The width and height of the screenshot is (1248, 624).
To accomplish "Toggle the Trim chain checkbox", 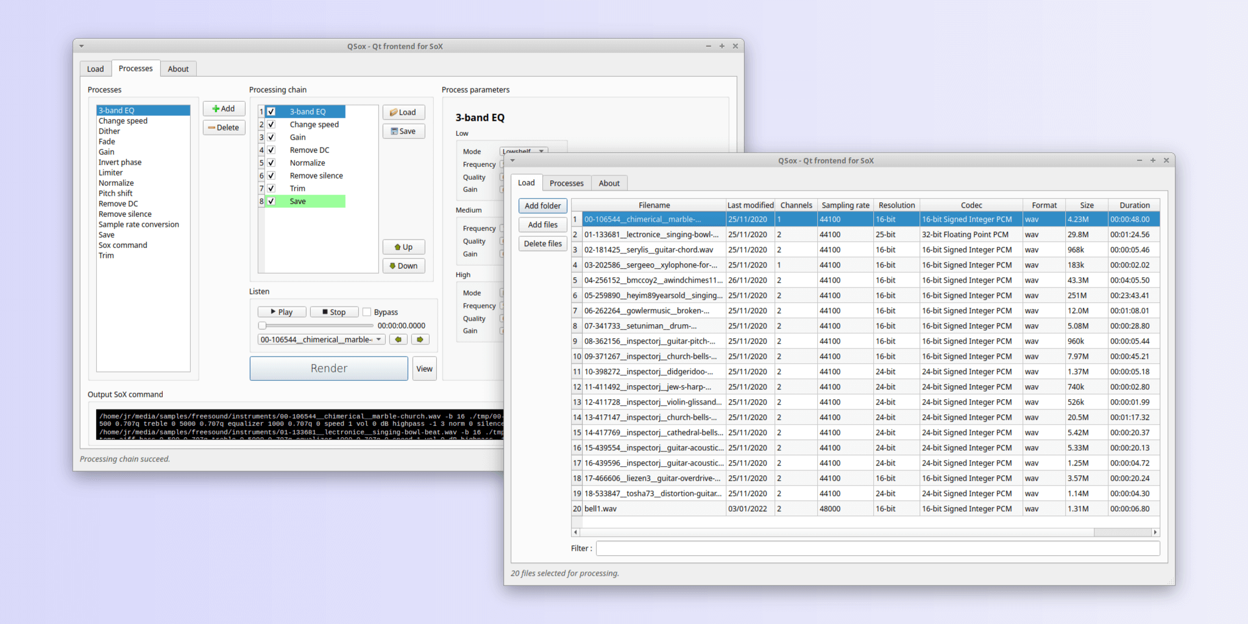I will pos(271,188).
